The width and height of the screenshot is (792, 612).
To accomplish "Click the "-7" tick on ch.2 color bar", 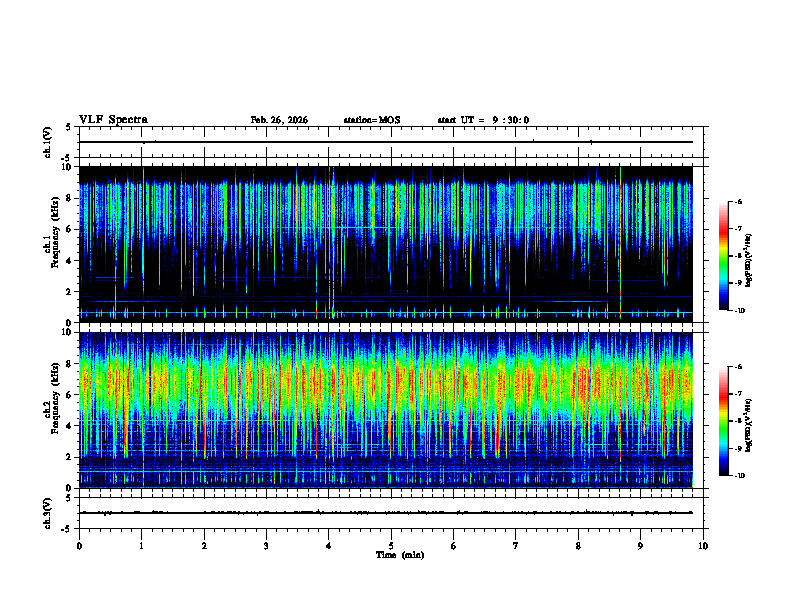I will (x=738, y=394).
